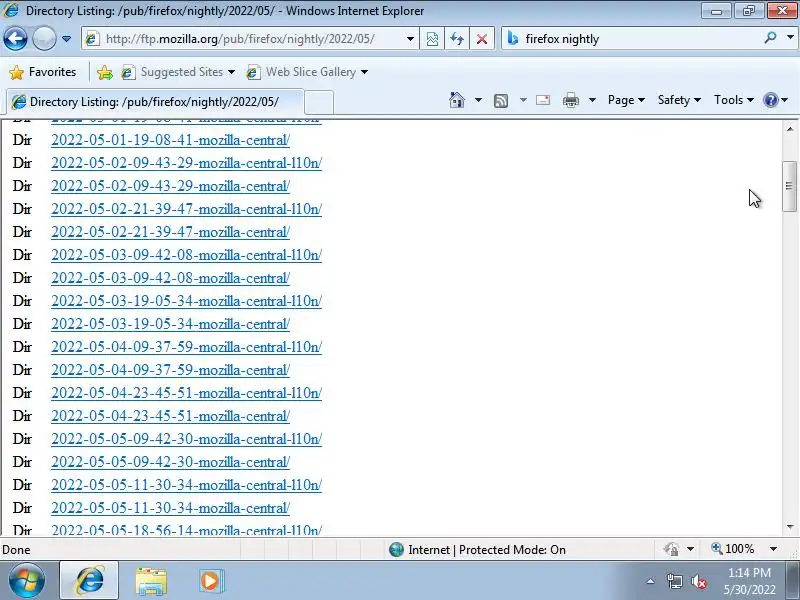Open the Favorites star button
Image resolution: width=800 pixels, height=600 pixels.
(43, 72)
